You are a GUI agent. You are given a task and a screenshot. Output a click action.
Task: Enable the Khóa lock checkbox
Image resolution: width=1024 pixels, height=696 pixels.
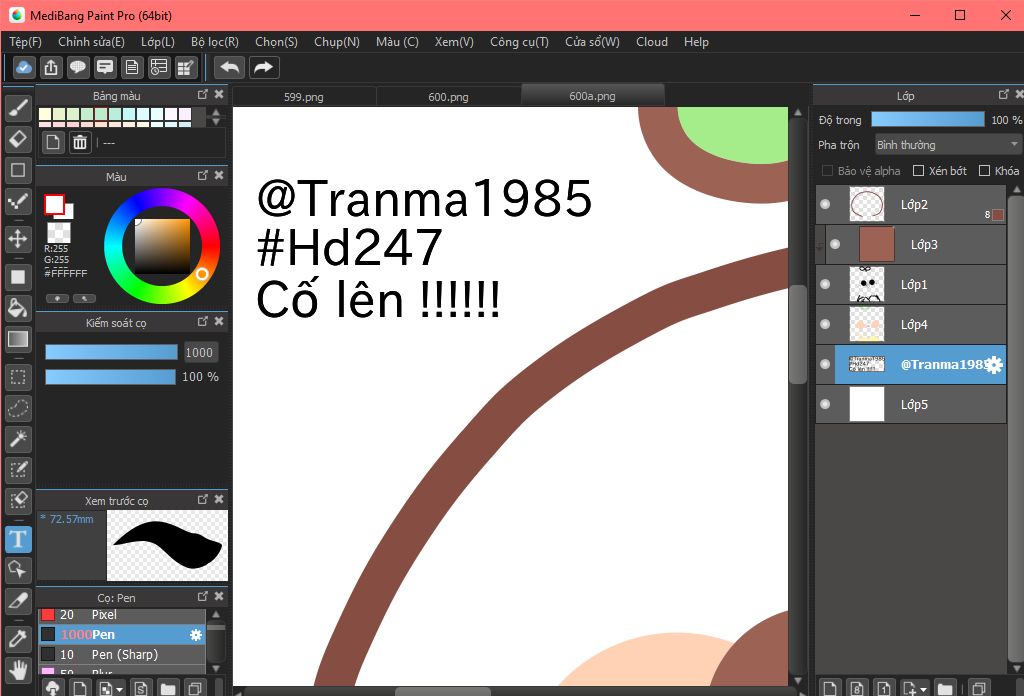tap(984, 170)
